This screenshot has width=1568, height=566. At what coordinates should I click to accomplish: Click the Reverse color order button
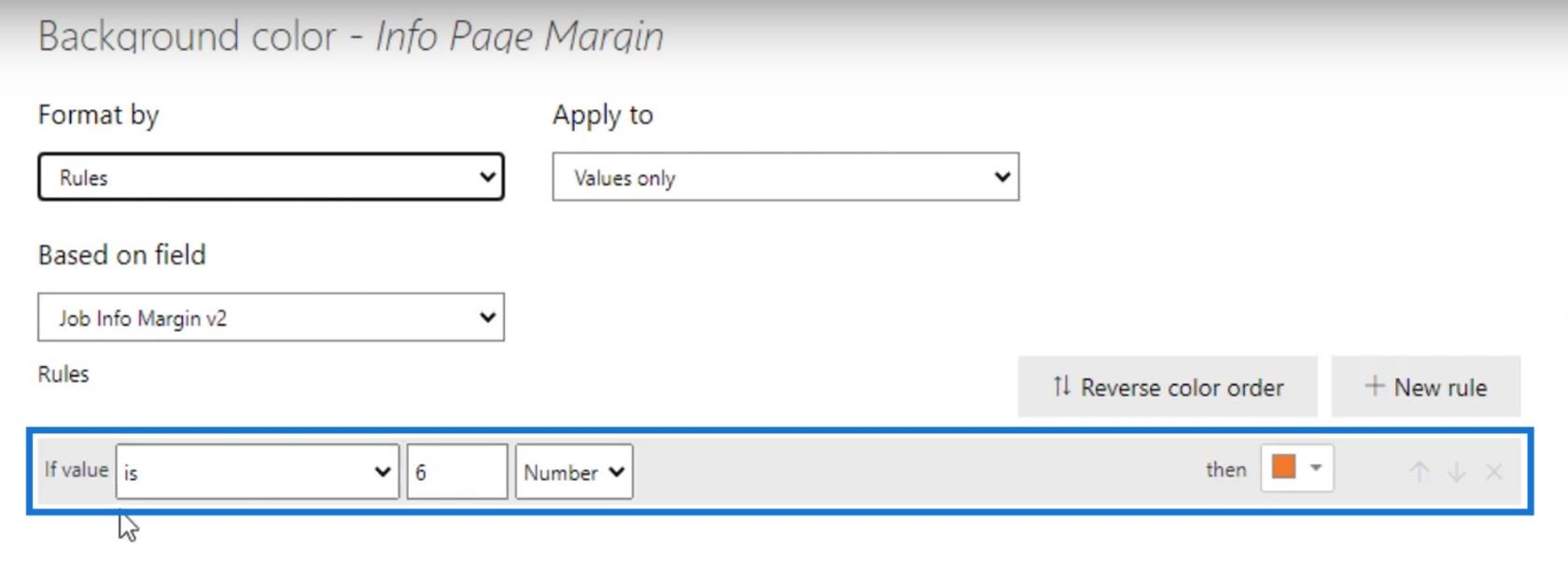pyautogui.click(x=1168, y=387)
